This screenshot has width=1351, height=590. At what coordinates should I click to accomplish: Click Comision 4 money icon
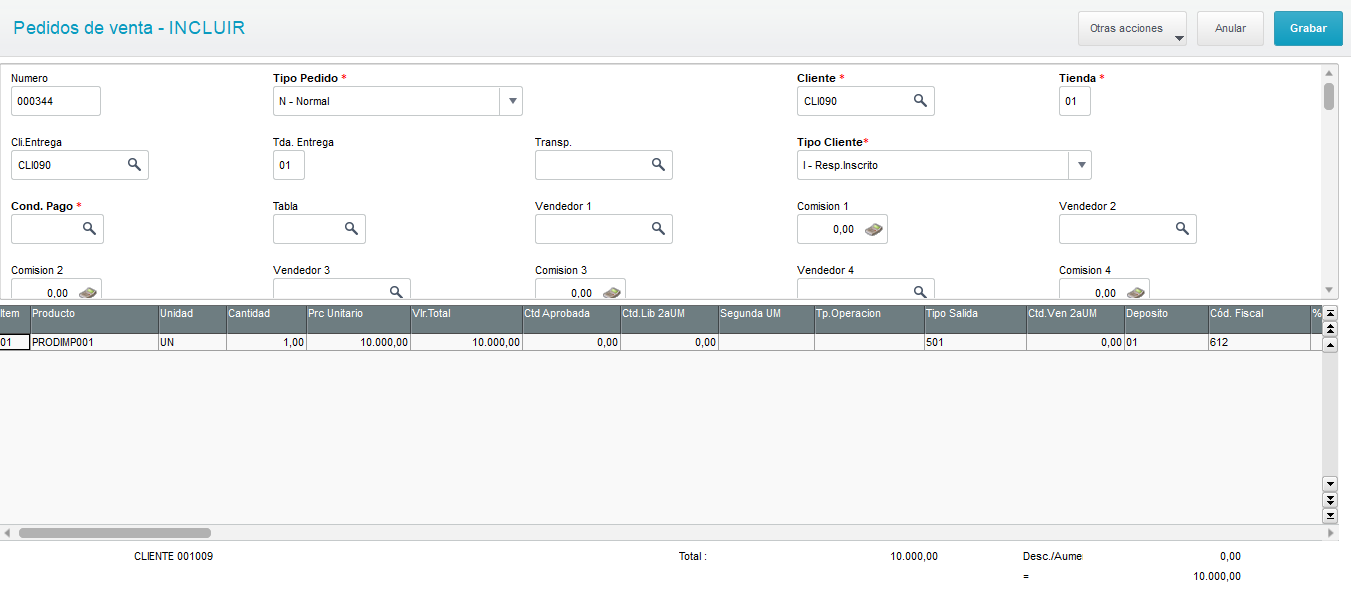pyautogui.click(x=1136, y=292)
